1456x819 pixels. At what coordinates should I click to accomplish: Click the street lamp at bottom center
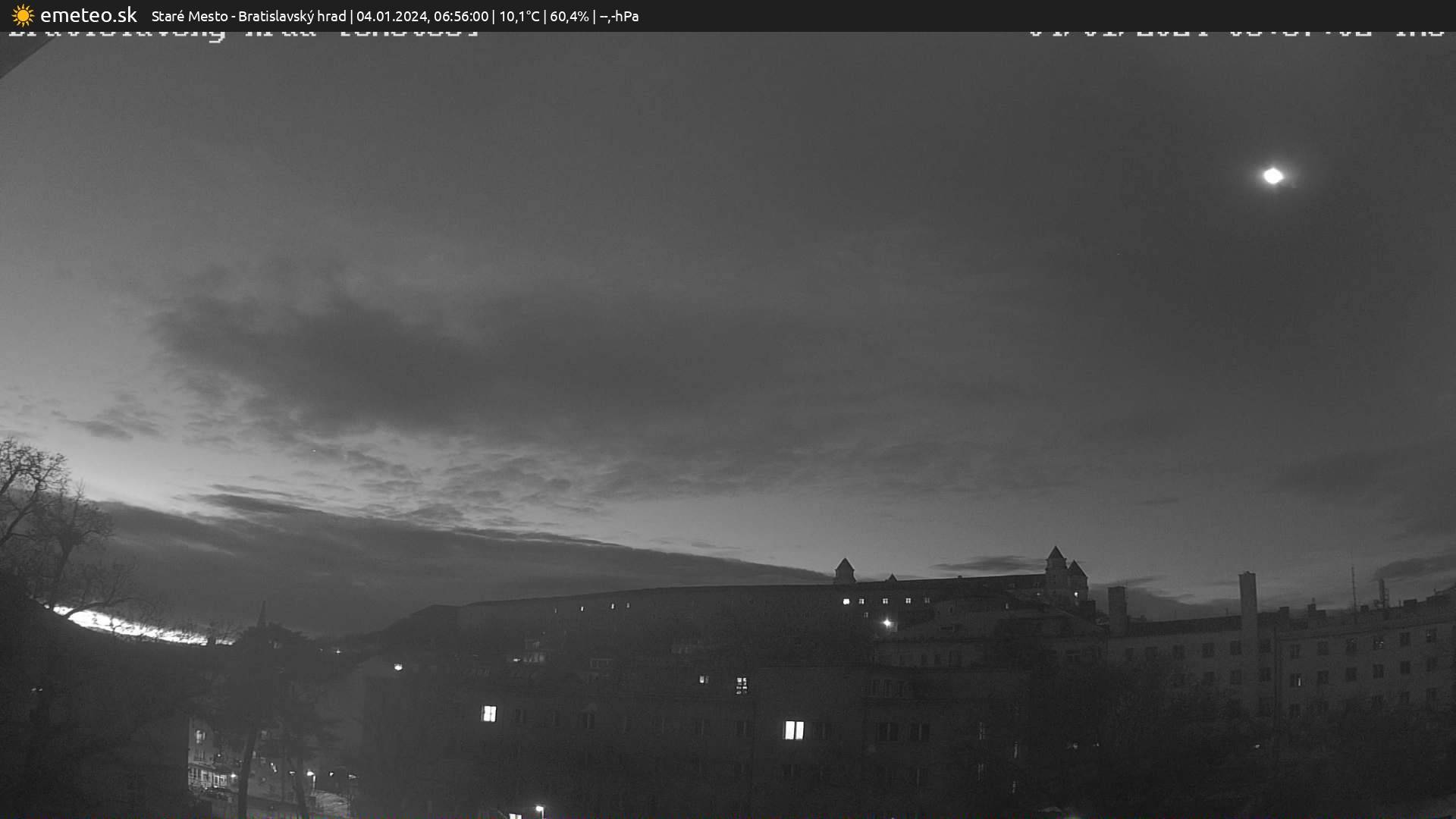[539, 808]
